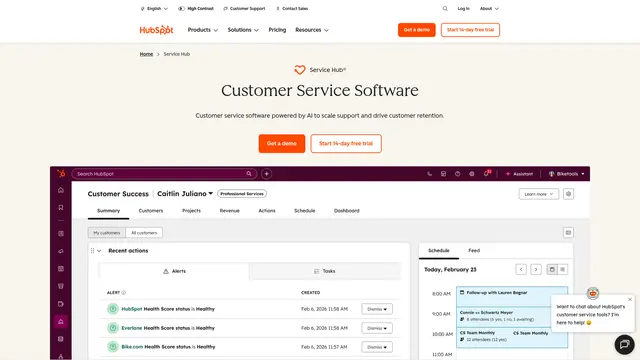The width and height of the screenshot is (640, 360).
Task: Switch to the Projects tab
Action: (191, 211)
